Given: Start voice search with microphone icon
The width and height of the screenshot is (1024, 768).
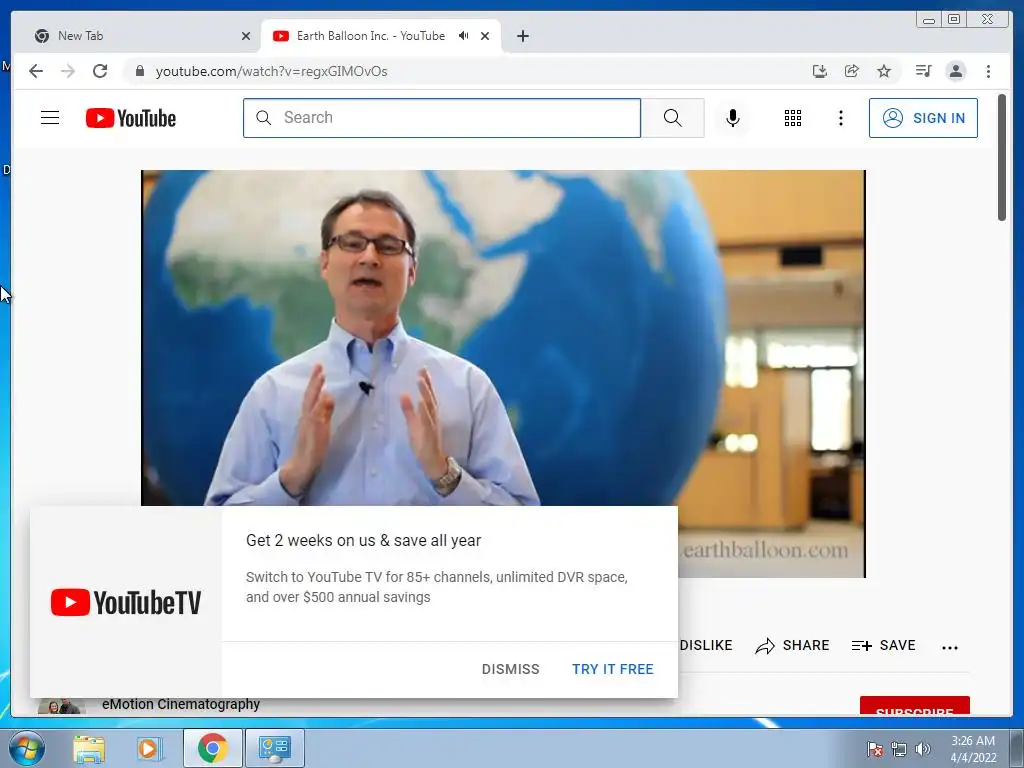Looking at the screenshot, I should [733, 118].
